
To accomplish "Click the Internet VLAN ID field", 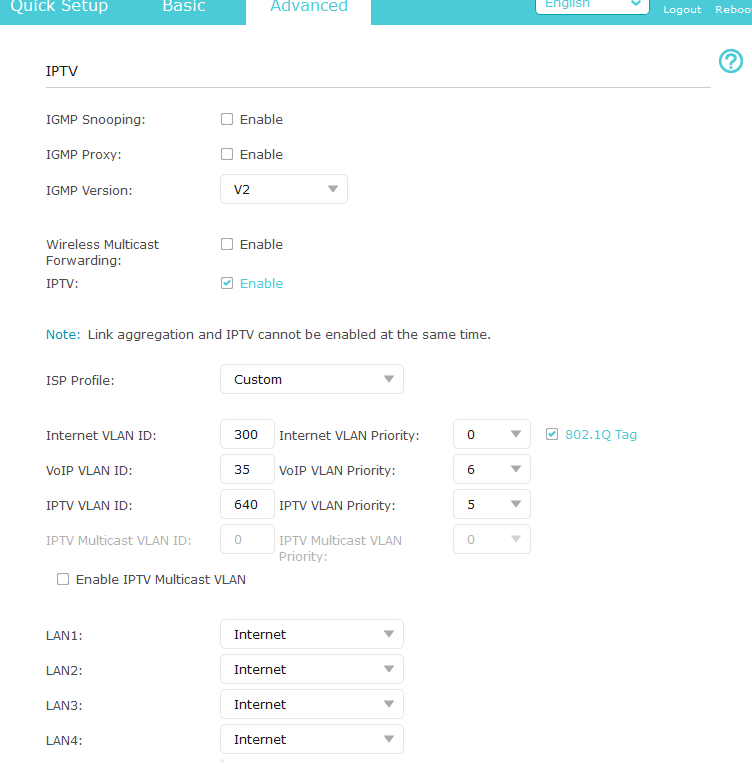I will pos(247,434).
